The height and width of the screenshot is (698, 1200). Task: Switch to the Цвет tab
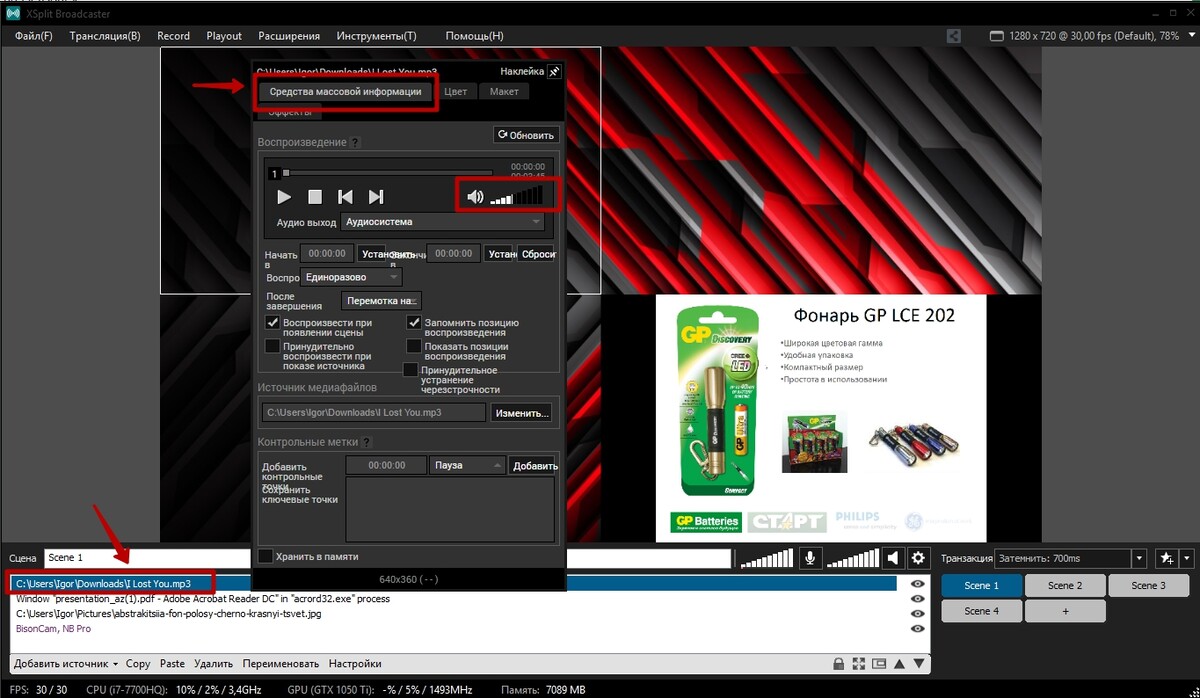coord(455,92)
